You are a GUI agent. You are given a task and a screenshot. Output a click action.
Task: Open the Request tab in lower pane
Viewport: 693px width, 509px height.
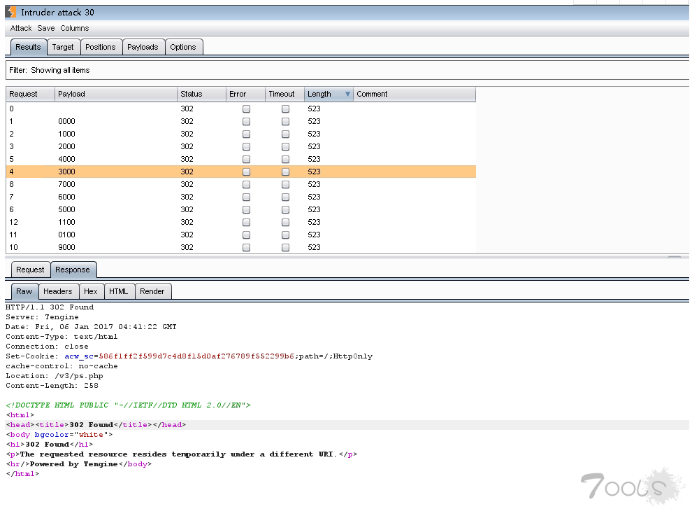point(30,270)
